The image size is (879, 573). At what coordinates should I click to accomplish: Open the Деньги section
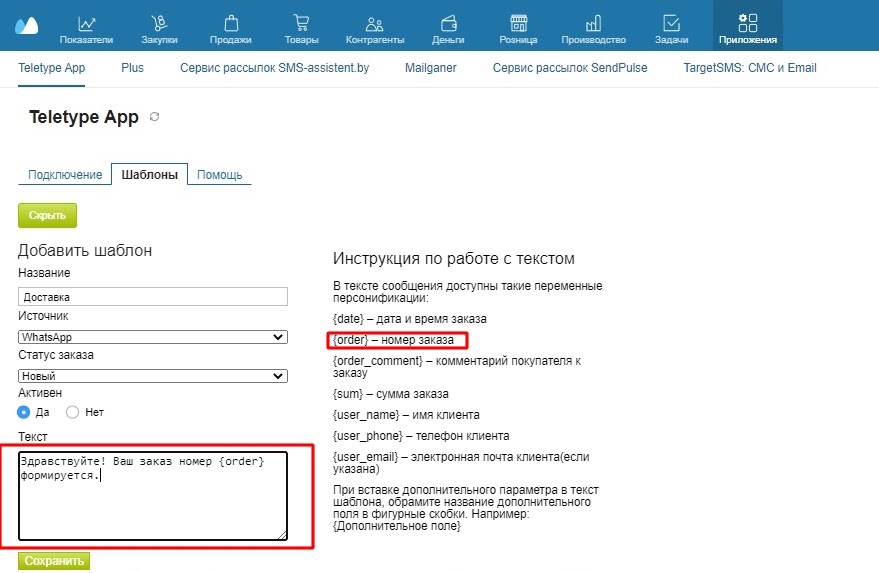point(448,30)
